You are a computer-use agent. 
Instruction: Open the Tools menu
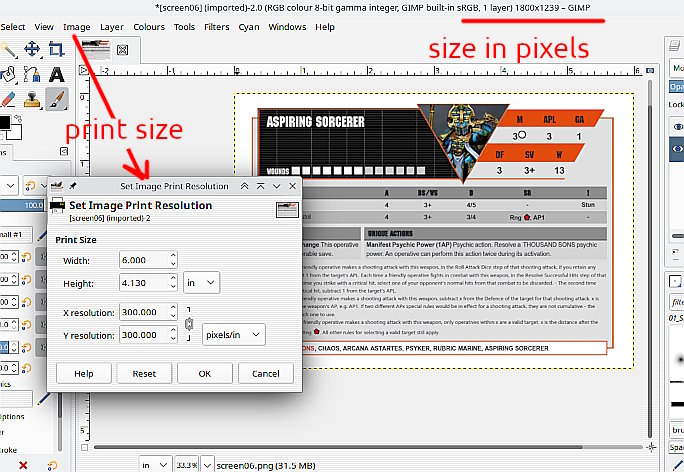point(184,27)
